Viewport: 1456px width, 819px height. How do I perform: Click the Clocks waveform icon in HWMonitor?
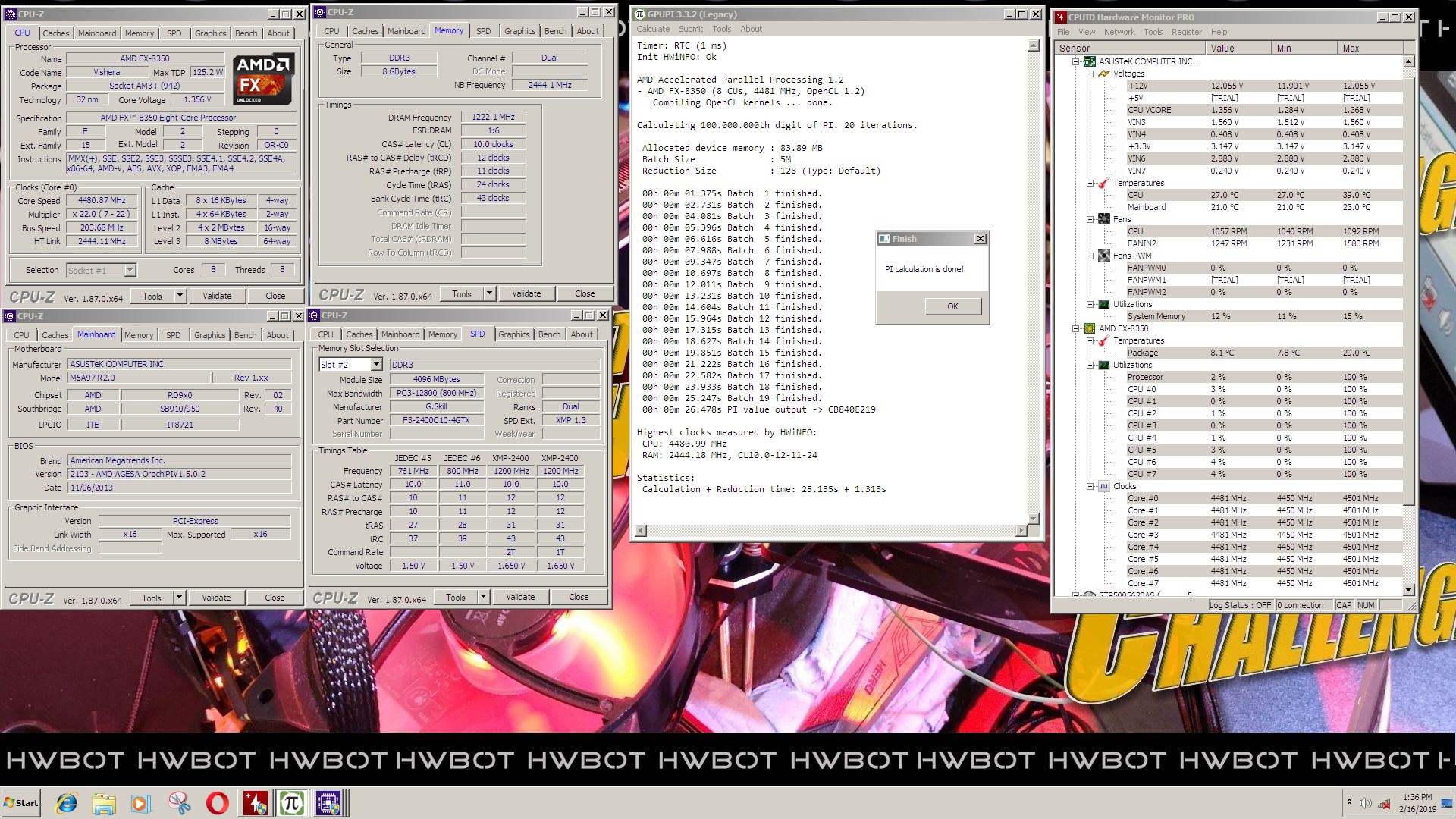pyautogui.click(x=1104, y=486)
